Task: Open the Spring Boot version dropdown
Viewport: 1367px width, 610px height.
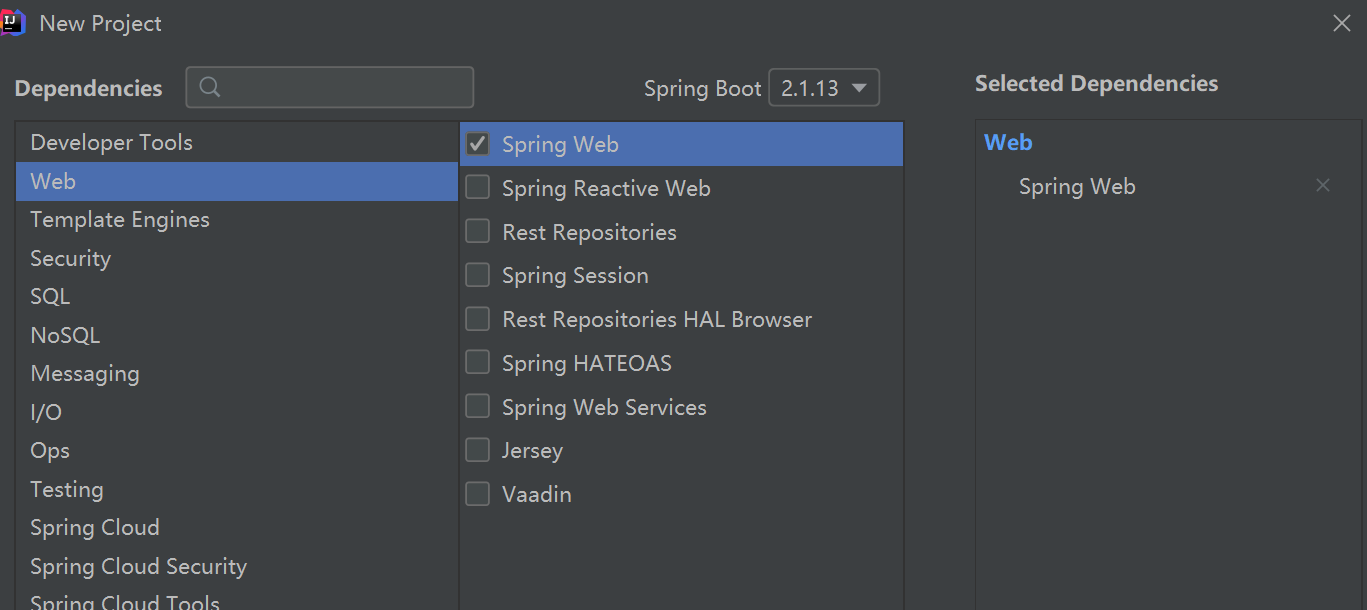Action: click(823, 87)
